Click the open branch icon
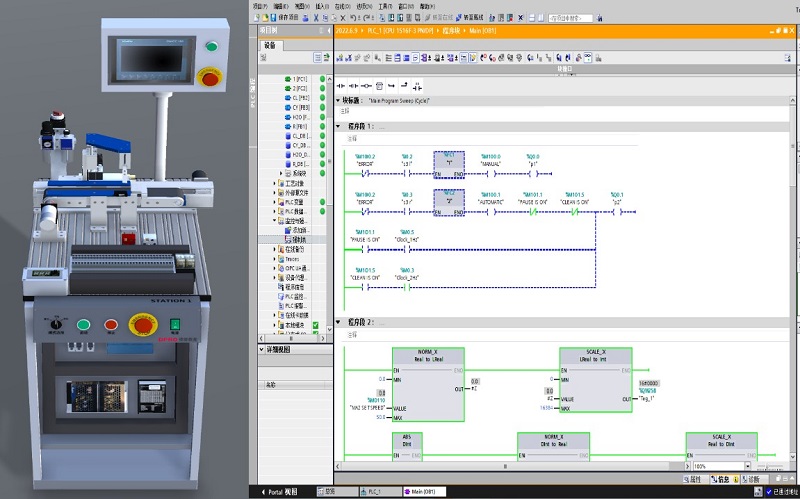The image size is (800, 499). tap(392, 86)
